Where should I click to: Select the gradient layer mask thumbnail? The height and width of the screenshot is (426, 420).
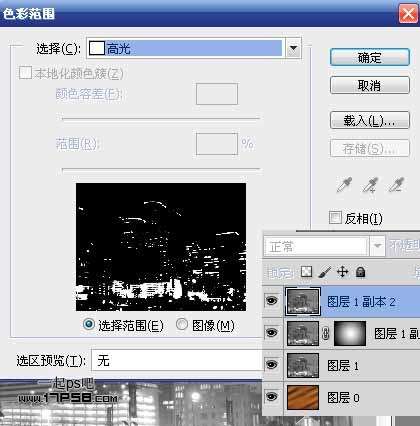[x=350, y=333]
